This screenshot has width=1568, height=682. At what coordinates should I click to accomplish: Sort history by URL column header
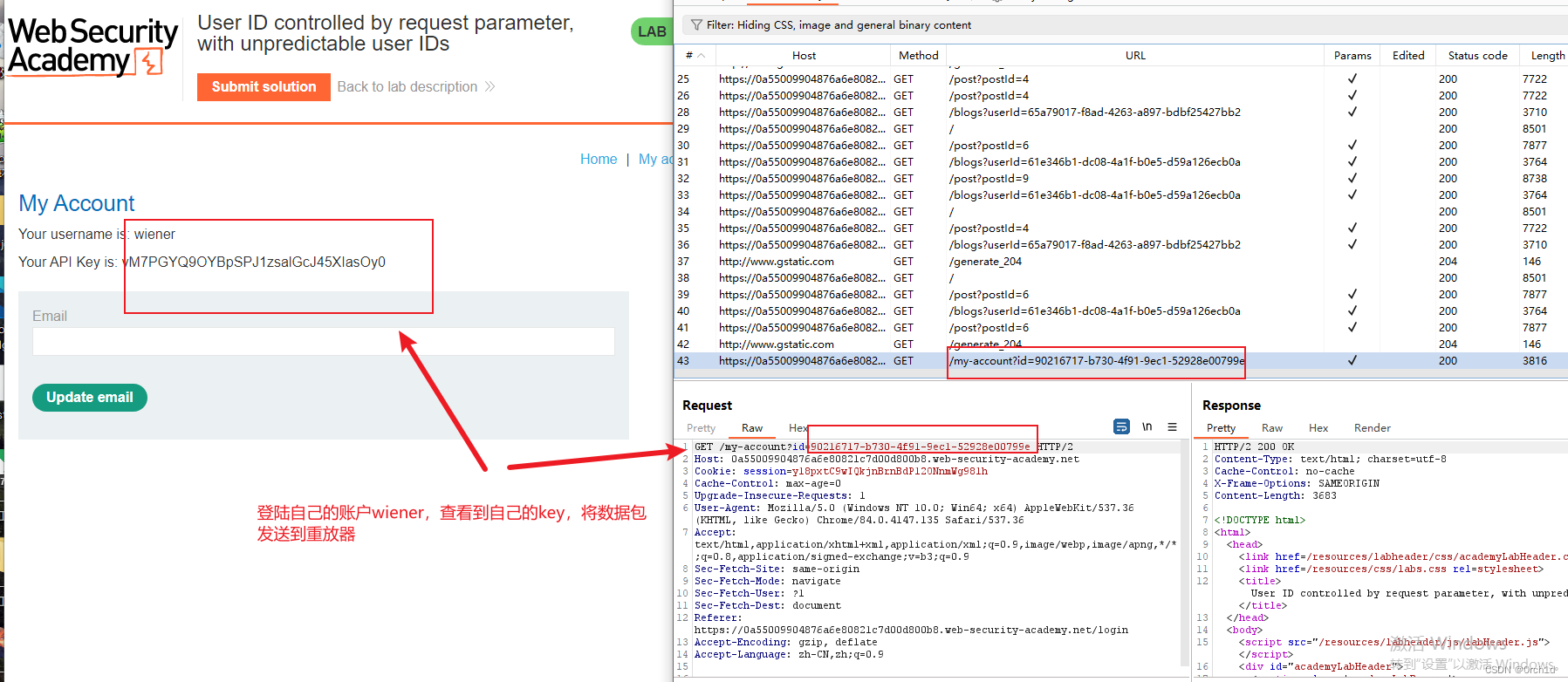coord(1135,55)
